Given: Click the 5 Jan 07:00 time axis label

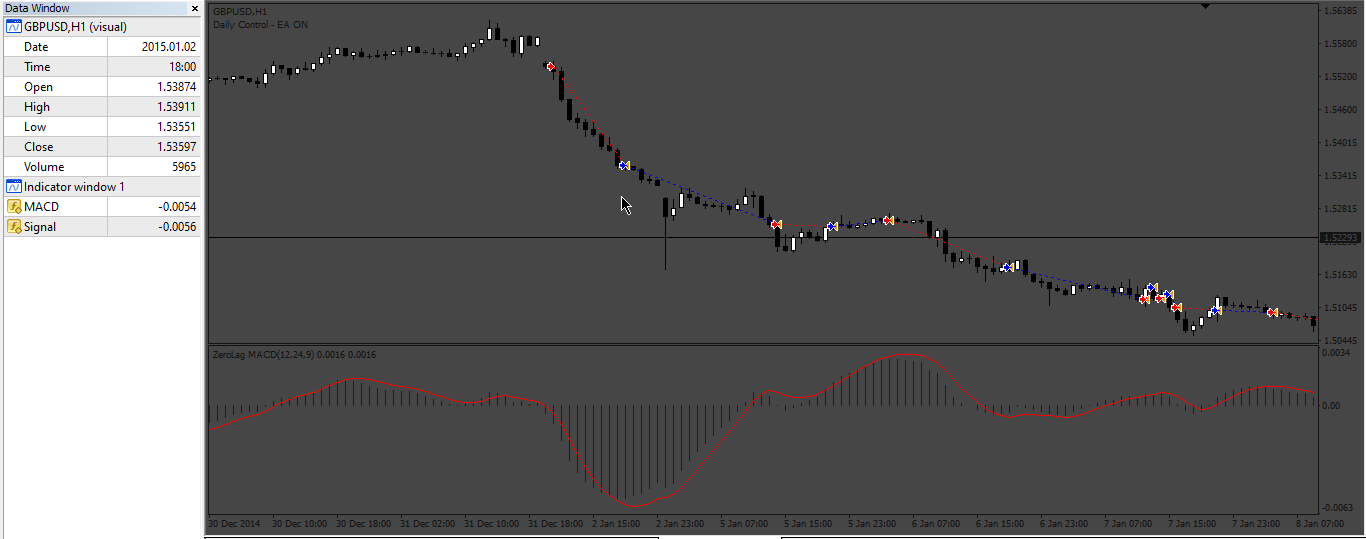Looking at the screenshot, I should pos(745,524).
